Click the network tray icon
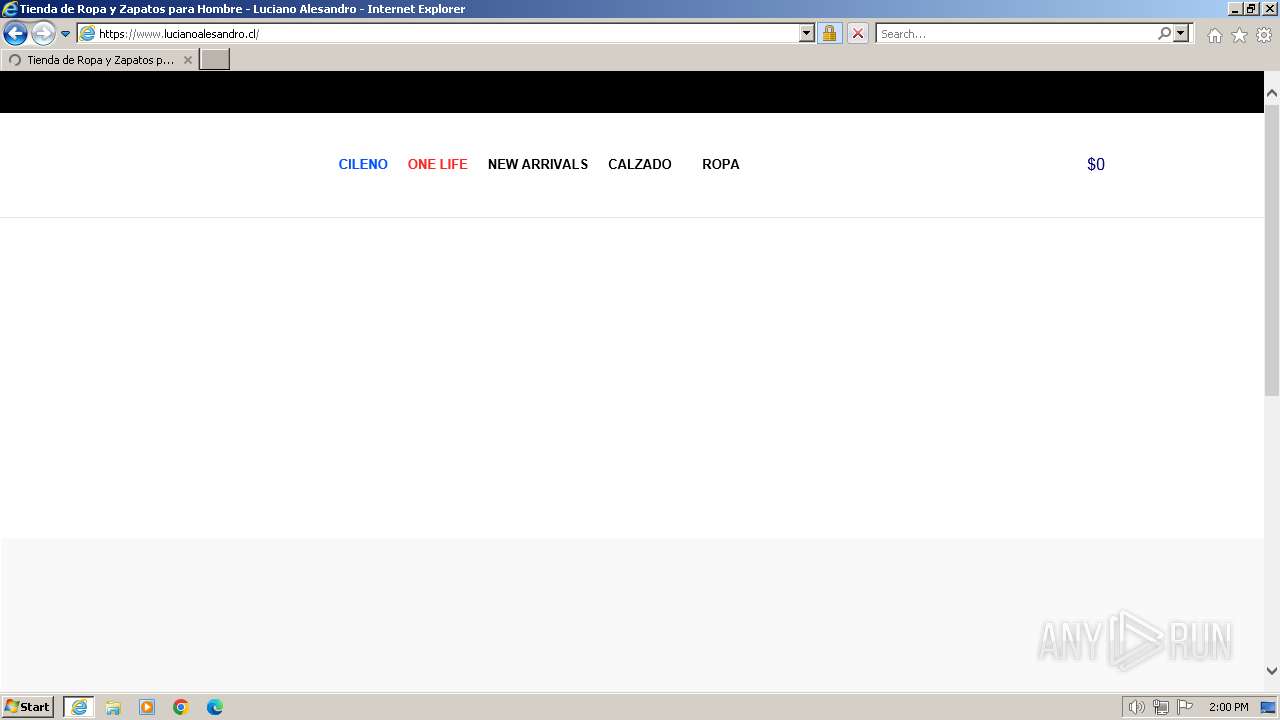Screen dimensions: 1280x720 coord(1161,707)
